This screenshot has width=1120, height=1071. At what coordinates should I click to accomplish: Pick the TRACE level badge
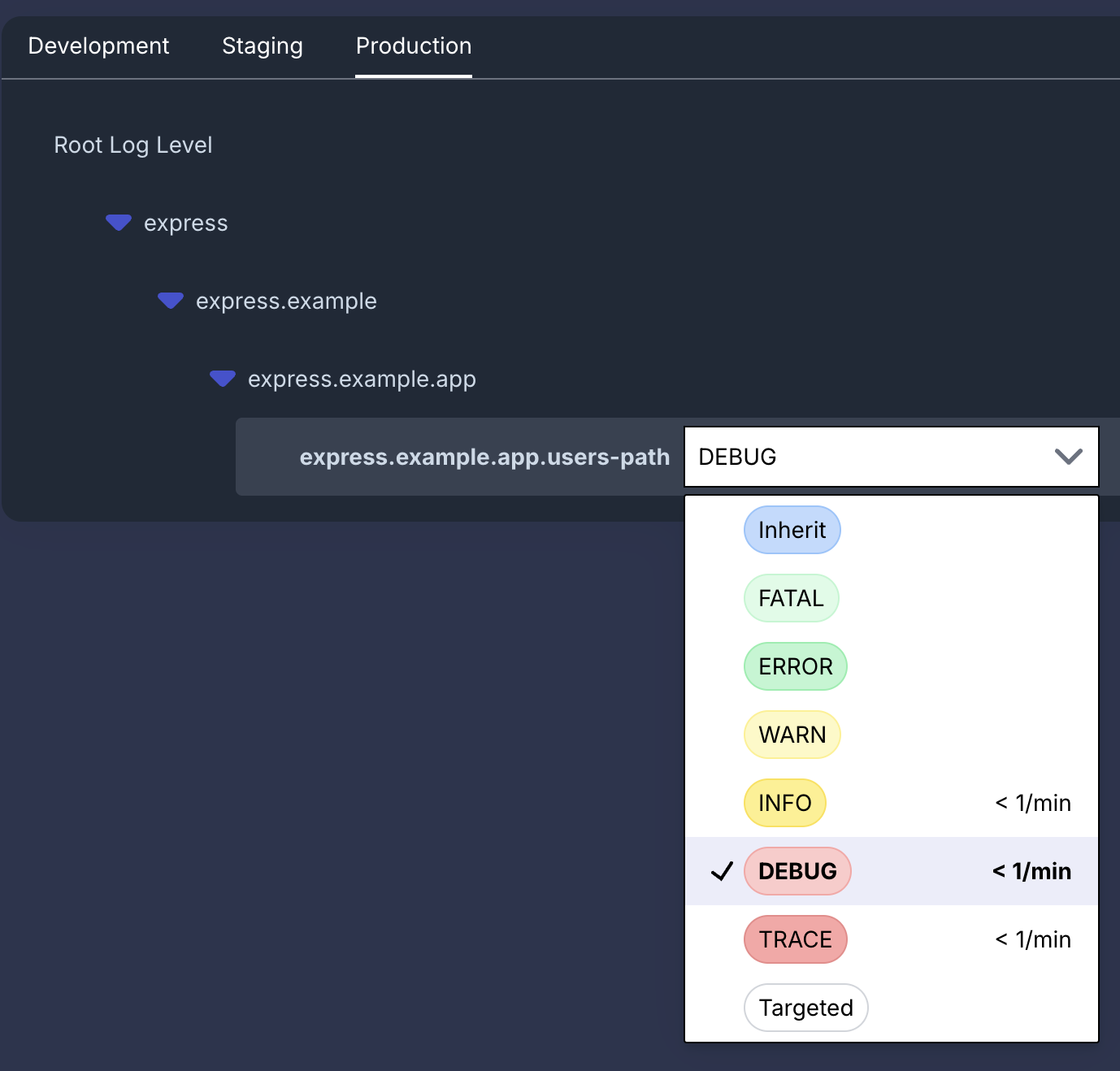tap(796, 939)
